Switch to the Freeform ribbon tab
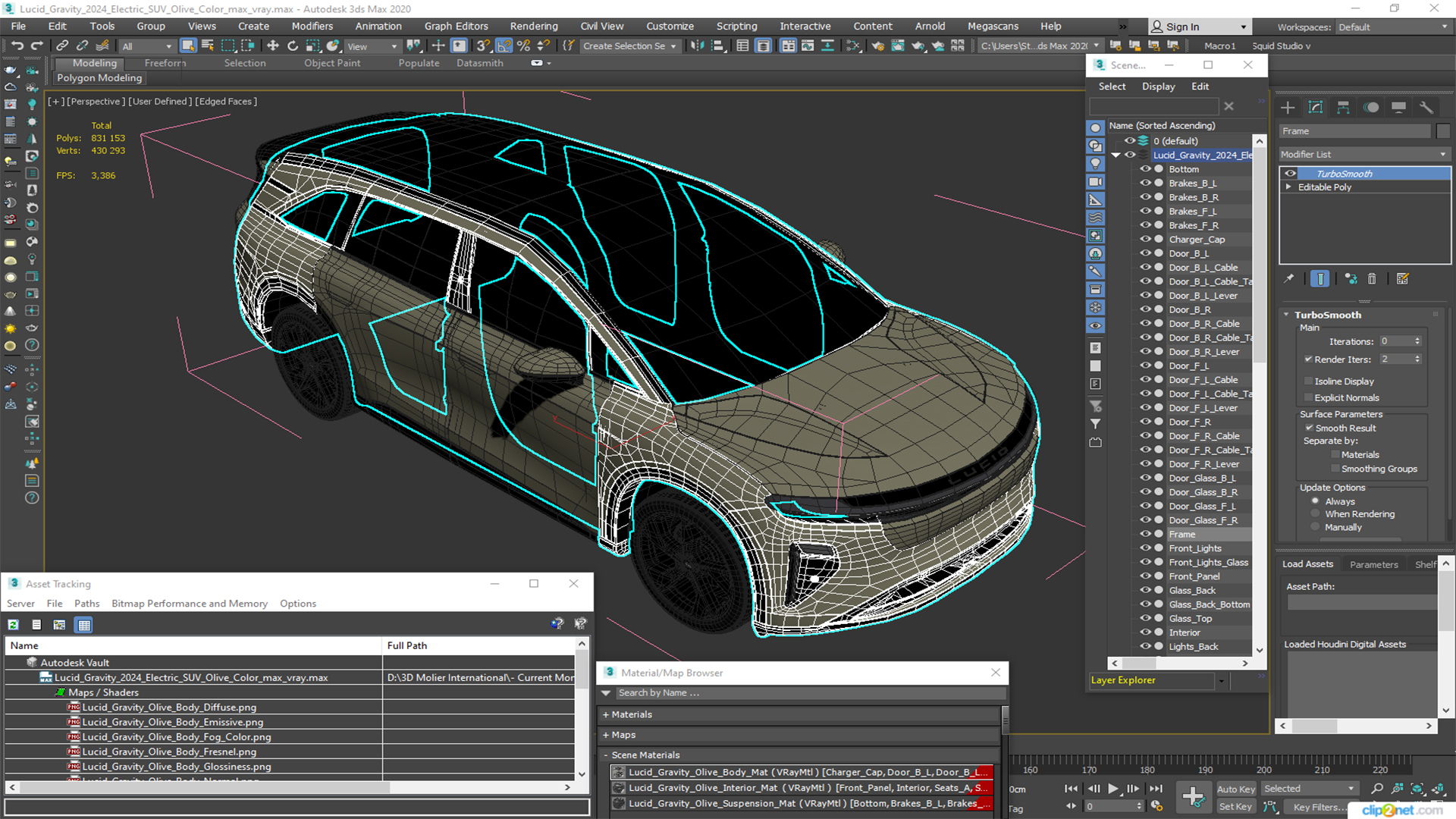 (165, 63)
